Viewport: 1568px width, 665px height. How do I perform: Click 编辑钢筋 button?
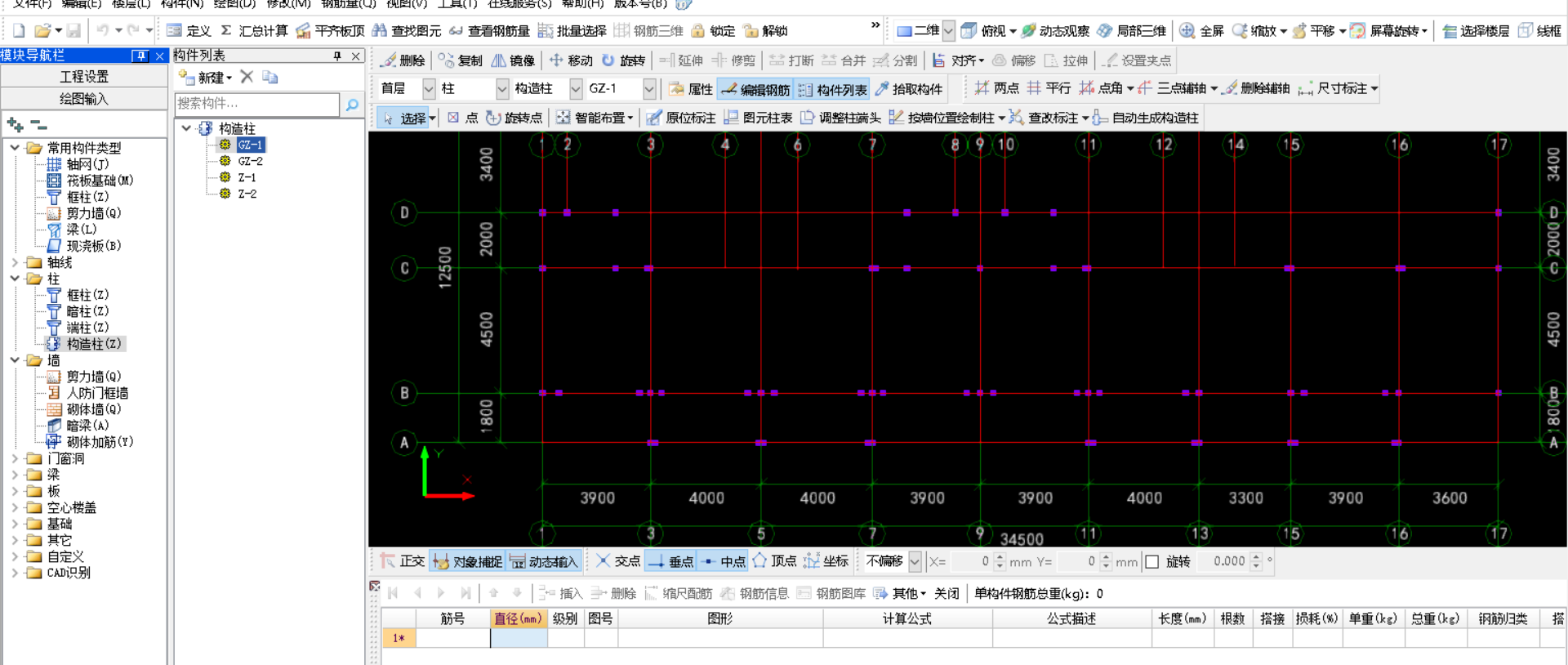coord(755,89)
